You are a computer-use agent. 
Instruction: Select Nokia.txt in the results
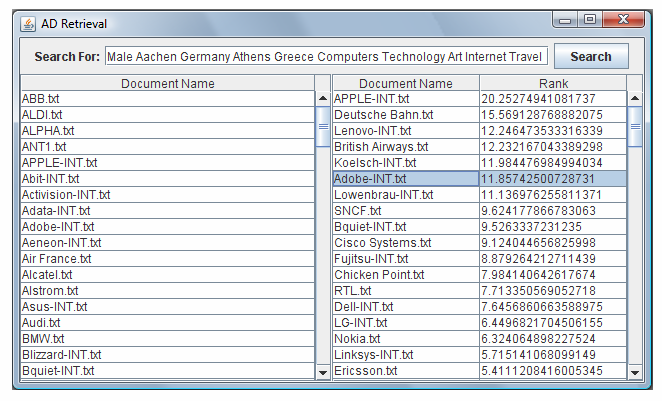click(x=406, y=339)
